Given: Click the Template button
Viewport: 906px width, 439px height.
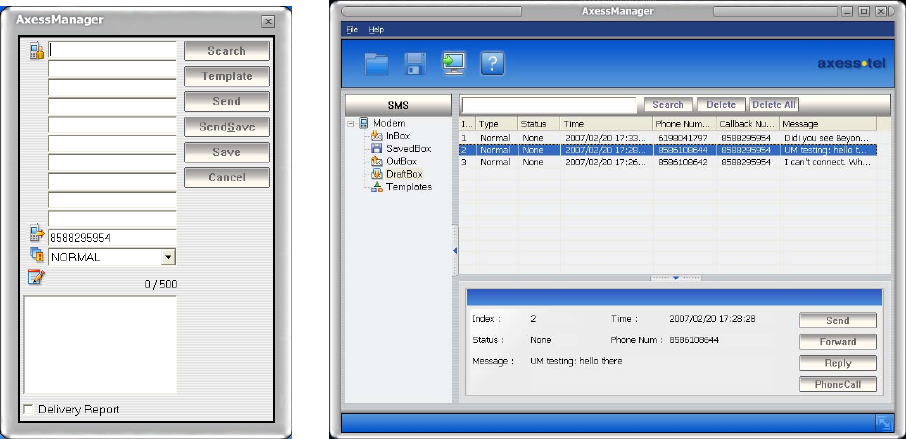Looking at the screenshot, I should click(x=226, y=76).
